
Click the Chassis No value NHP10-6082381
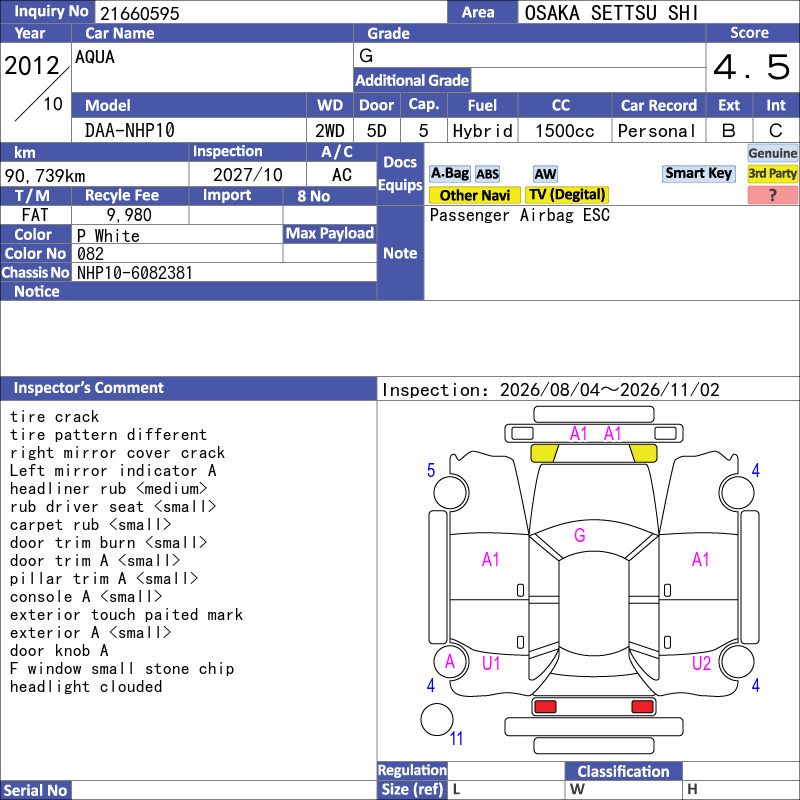(x=135, y=273)
